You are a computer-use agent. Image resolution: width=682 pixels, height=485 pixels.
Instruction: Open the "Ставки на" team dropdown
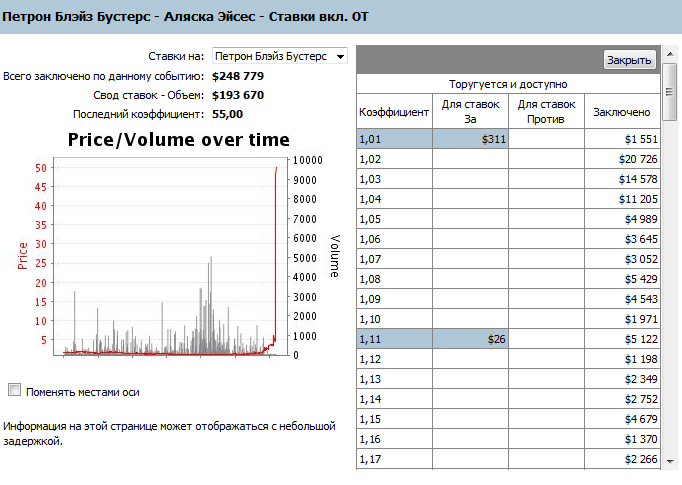click(x=279, y=57)
